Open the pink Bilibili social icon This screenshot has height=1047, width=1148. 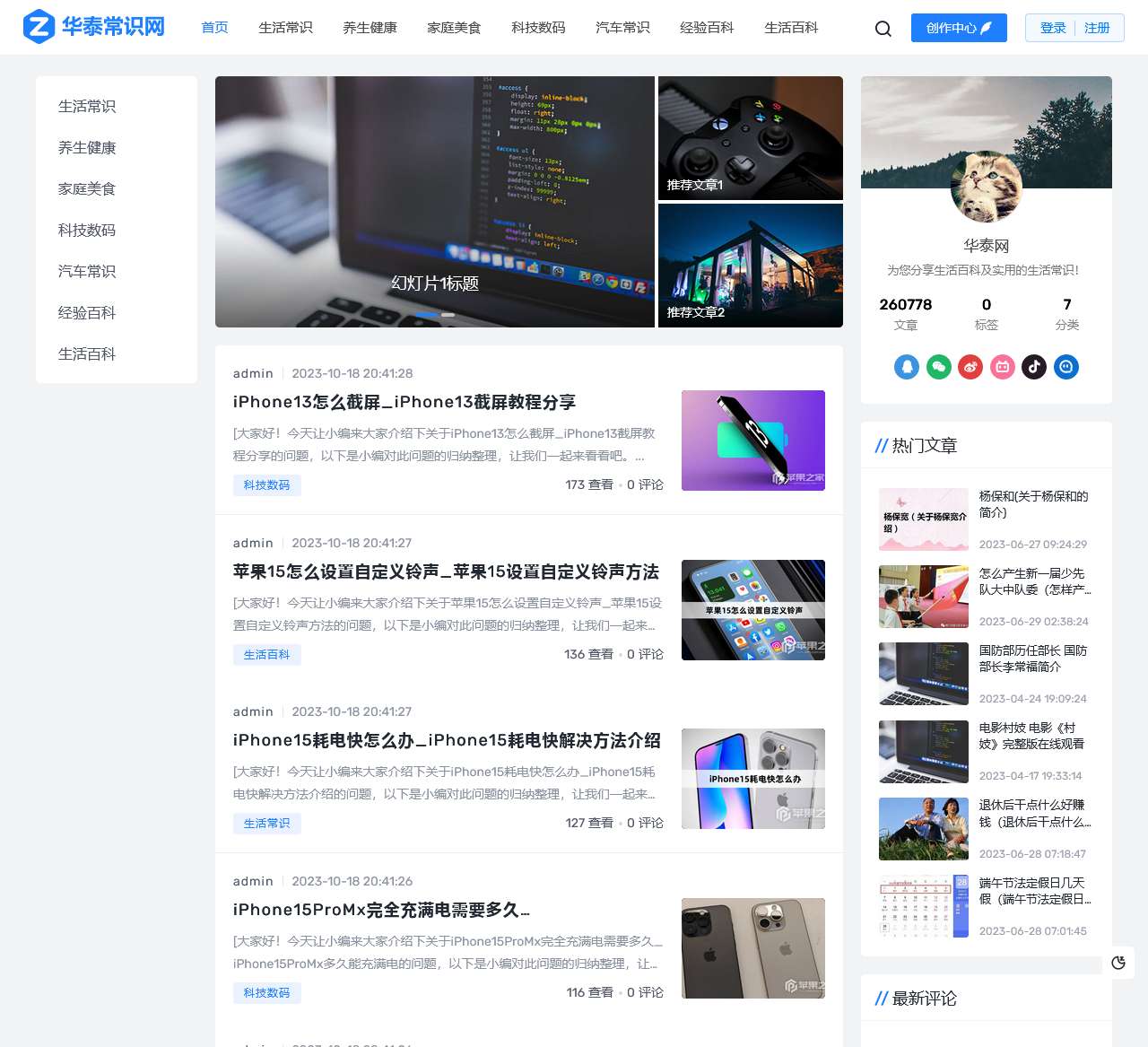pyautogui.click(x=1003, y=367)
